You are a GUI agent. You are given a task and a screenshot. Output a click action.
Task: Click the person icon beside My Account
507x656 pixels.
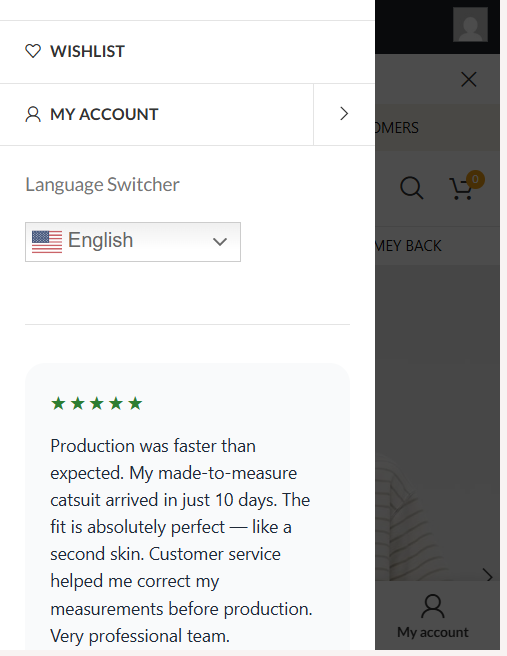(x=33, y=114)
